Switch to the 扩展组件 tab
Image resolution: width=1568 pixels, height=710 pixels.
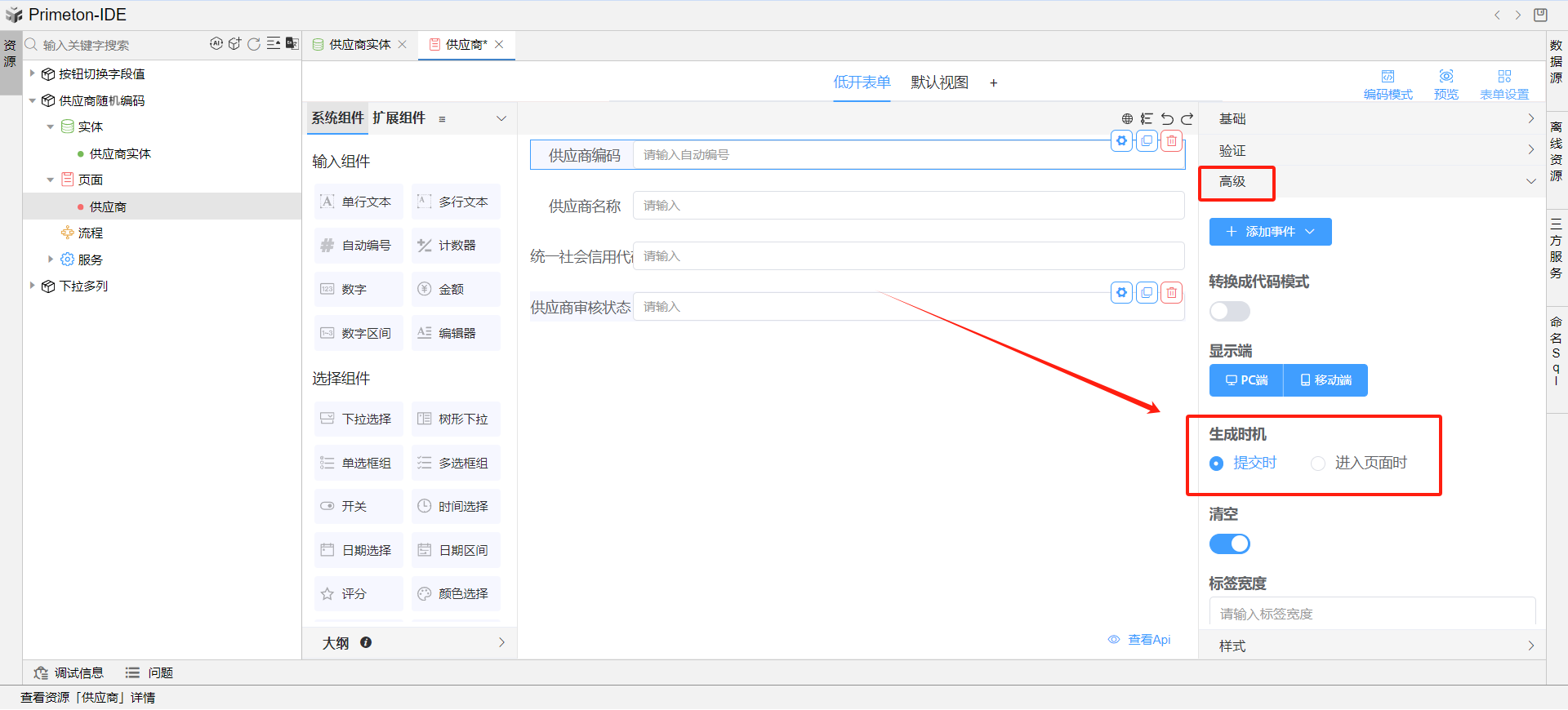click(399, 118)
